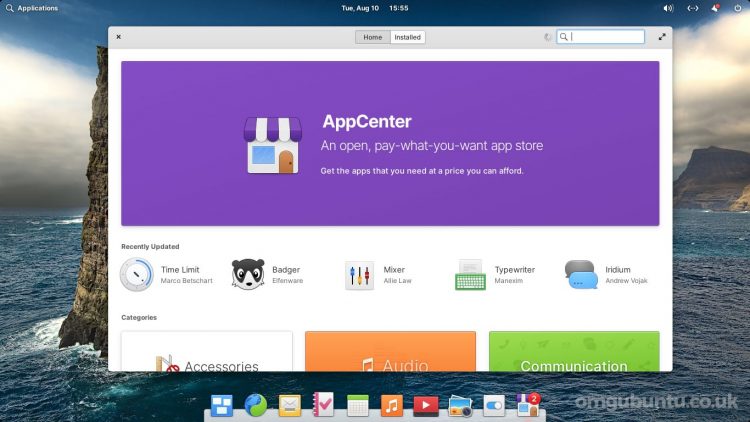Click the "Andrew Vojak" developer name

click(x=627, y=281)
